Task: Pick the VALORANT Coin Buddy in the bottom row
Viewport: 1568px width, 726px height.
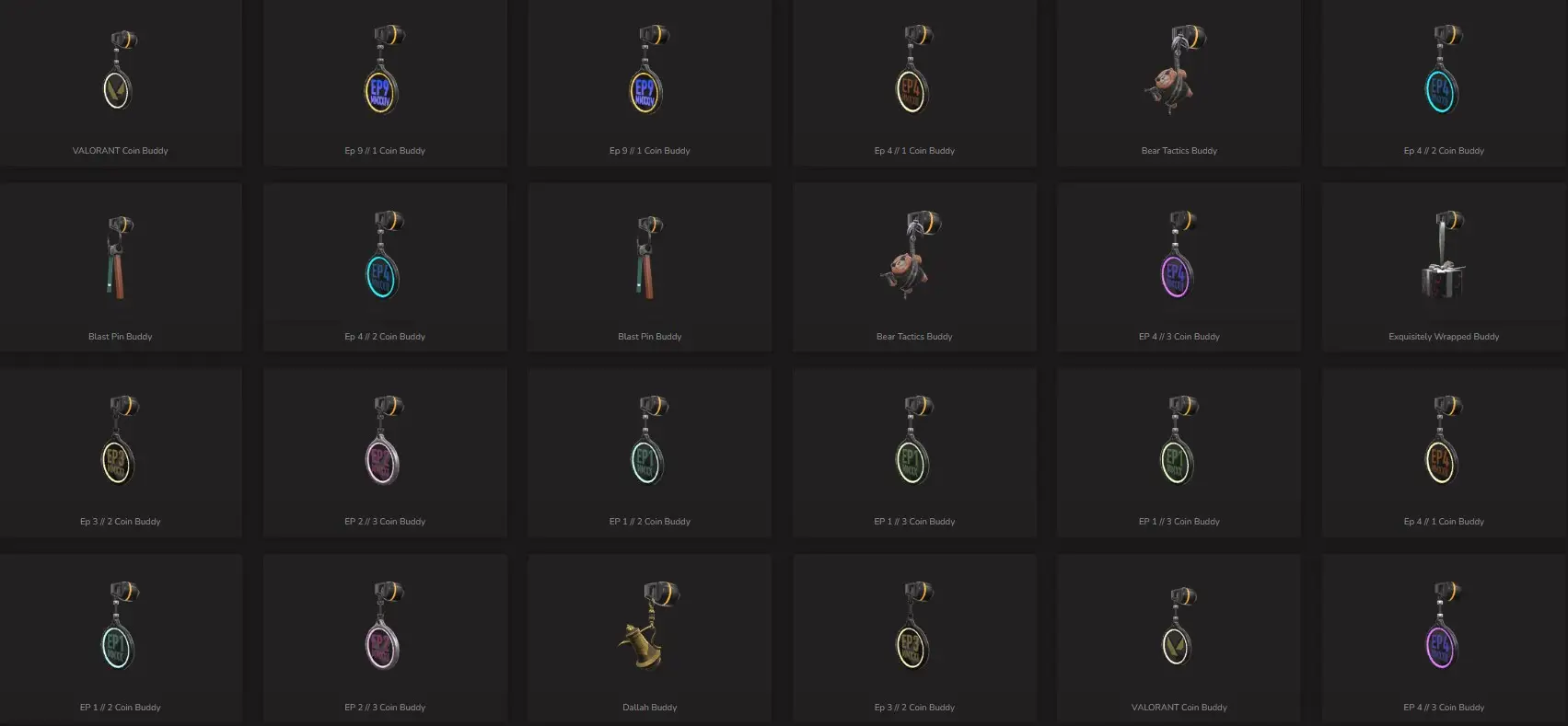Action: tap(1179, 638)
